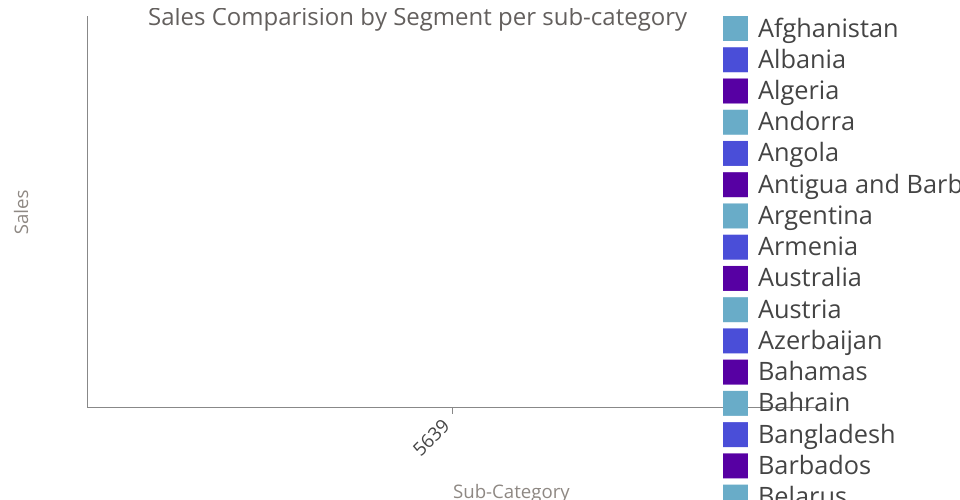Toggle the Angola series in legend
Viewport: 960px width, 500px height.
797,153
